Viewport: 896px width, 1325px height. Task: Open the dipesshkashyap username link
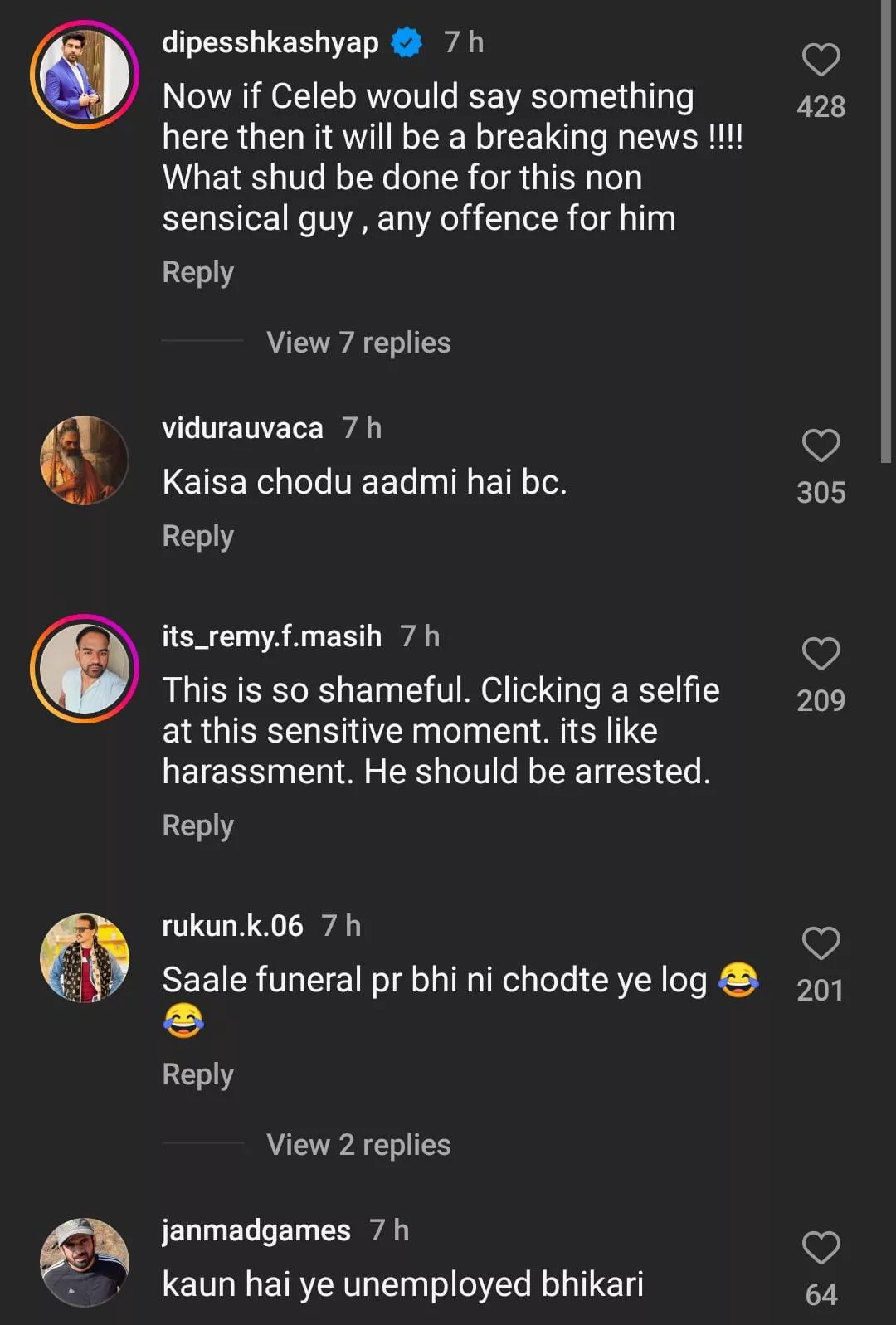point(270,42)
